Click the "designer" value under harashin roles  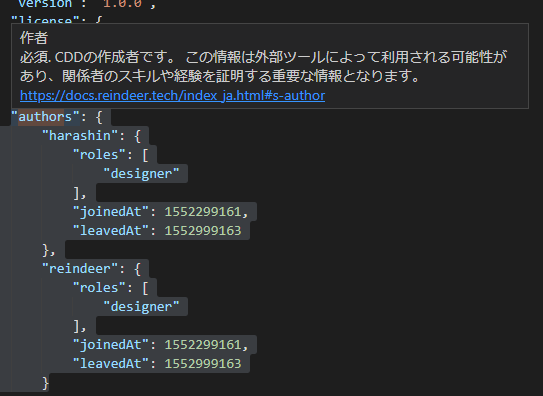coord(142,174)
